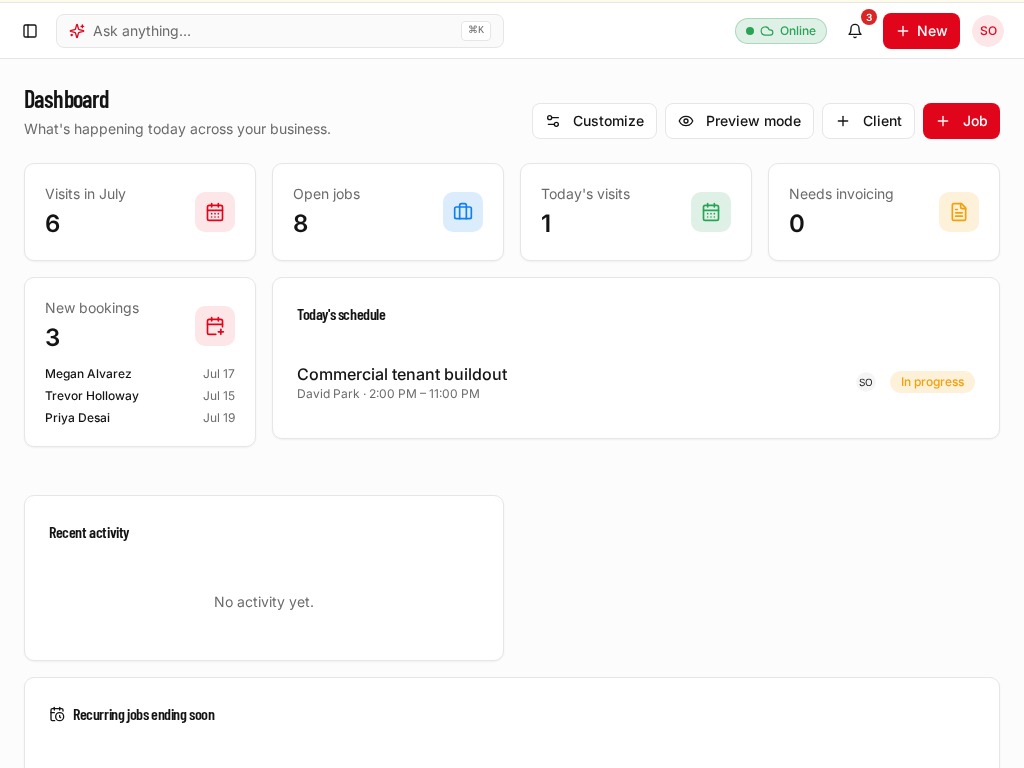Open the Today's visits card

tap(636, 212)
